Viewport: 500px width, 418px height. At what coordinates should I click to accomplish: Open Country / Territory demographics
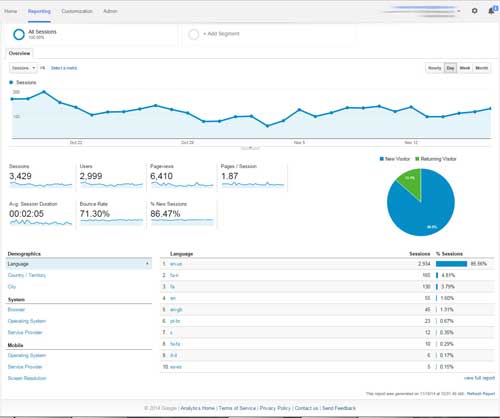point(27,275)
